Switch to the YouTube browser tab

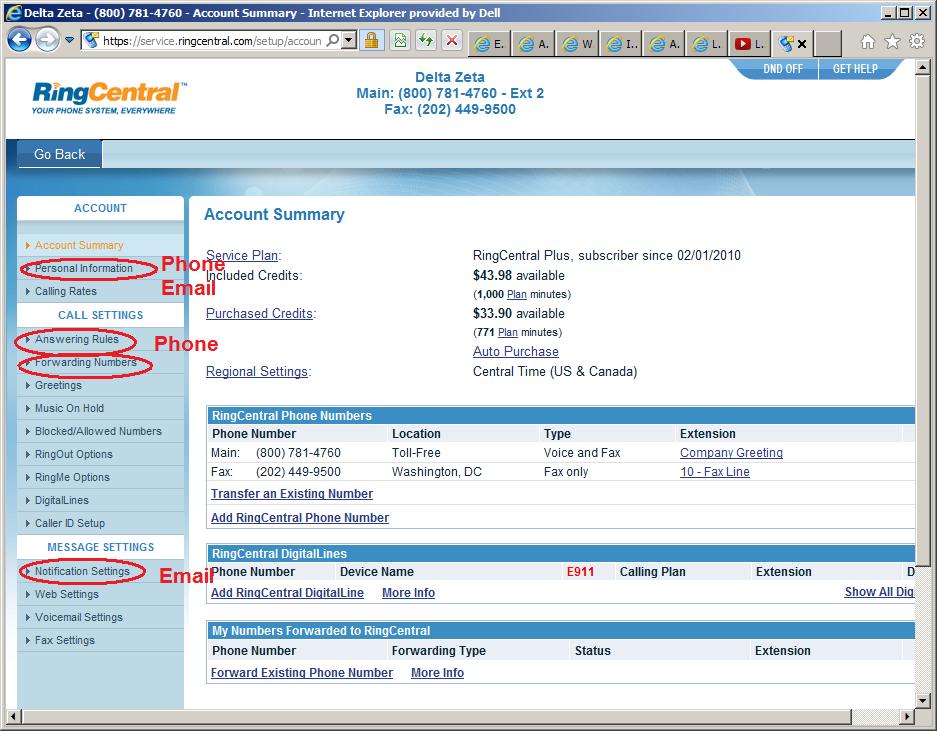pyautogui.click(x=749, y=44)
